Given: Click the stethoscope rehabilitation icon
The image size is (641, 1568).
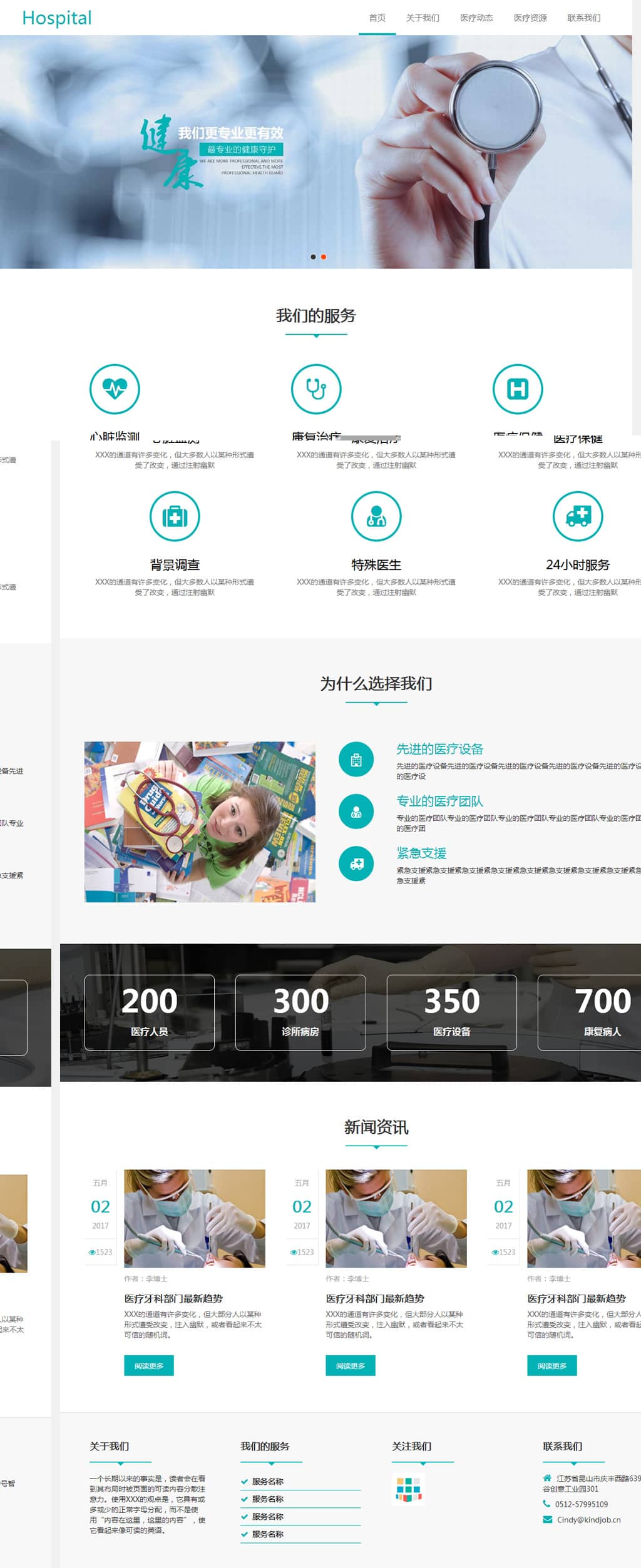Looking at the screenshot, I should (x=316, y=389).
